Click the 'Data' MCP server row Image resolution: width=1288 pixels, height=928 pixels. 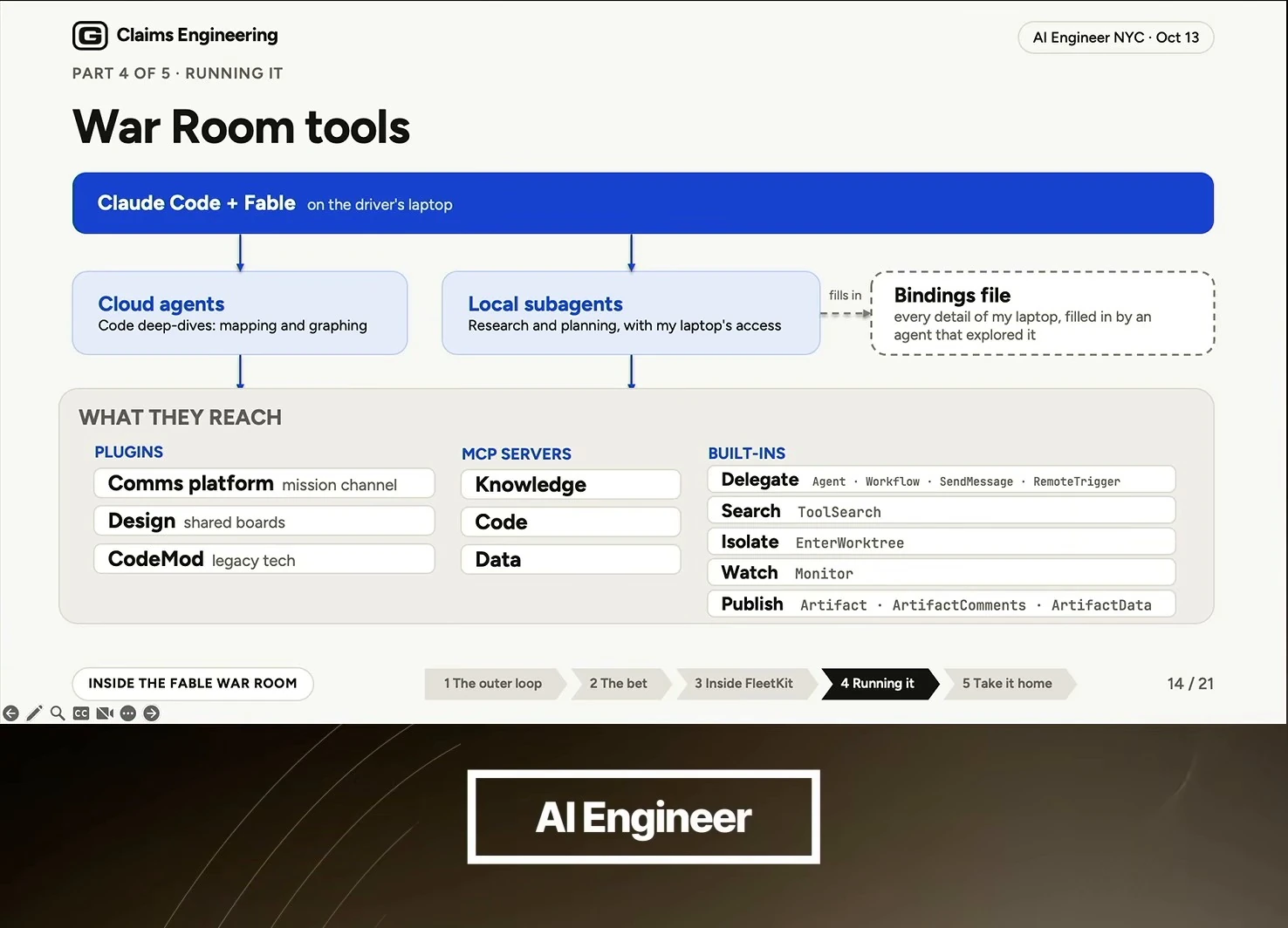571,559
